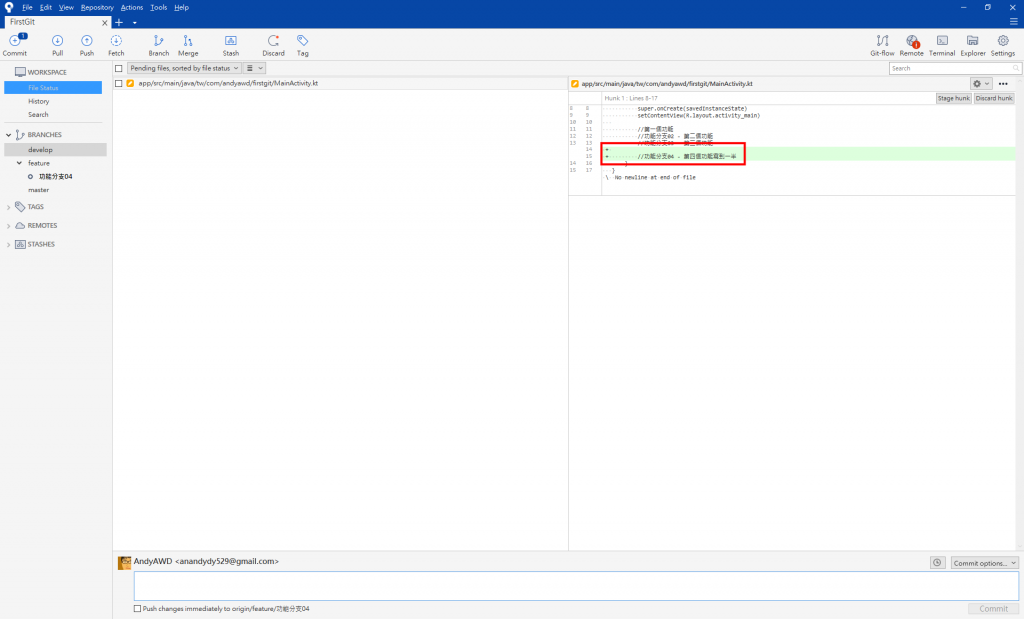Click the Commit button at bottom right
The image size is (1024, 619).
coord(993,609)
